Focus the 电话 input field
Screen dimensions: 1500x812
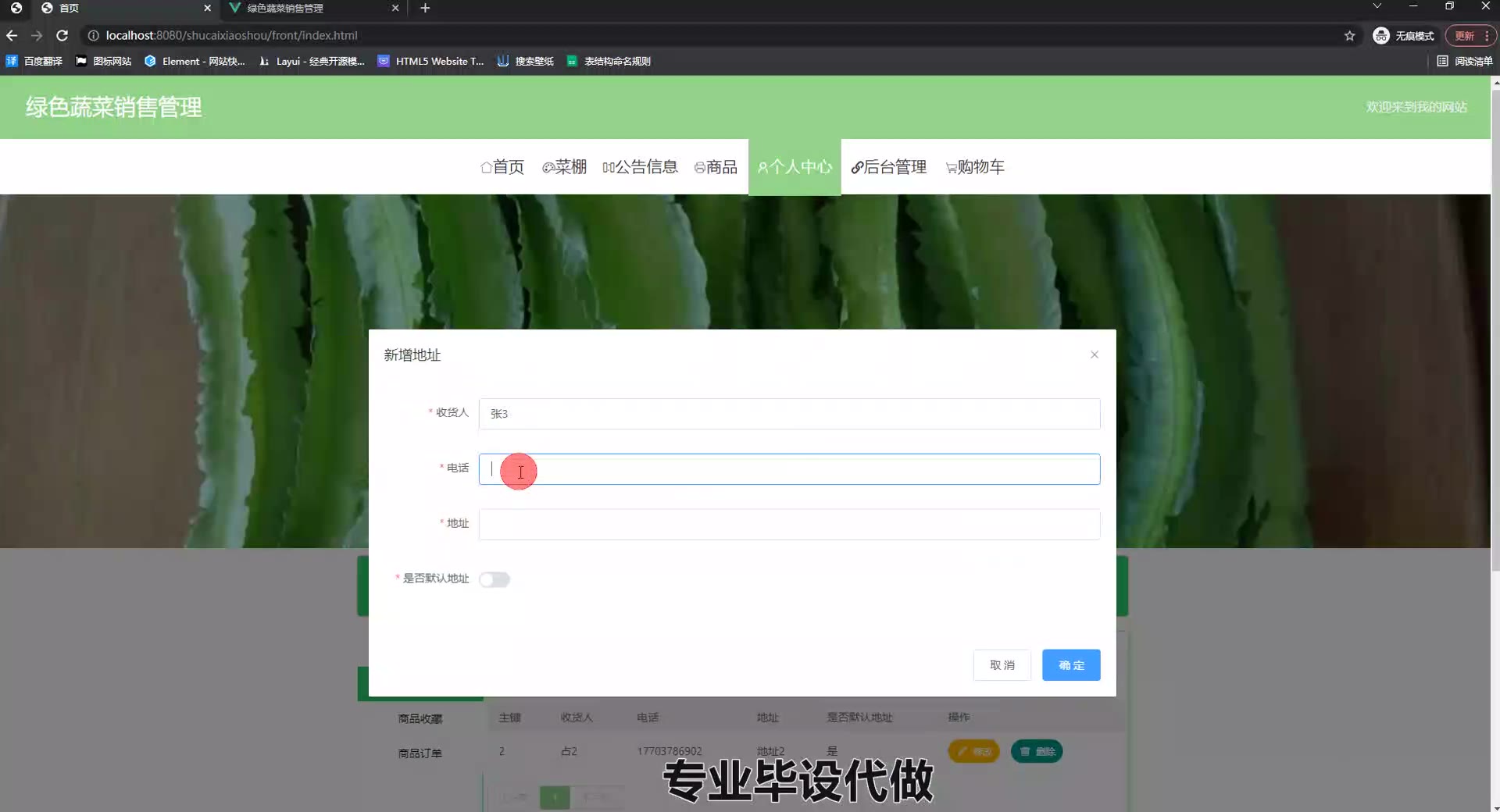point(789,469)
